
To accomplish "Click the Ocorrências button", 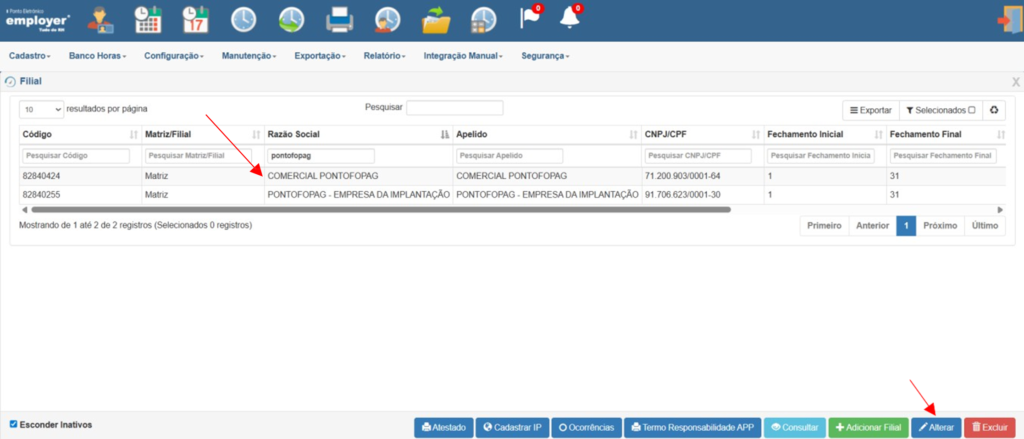I will pos(586,428).
